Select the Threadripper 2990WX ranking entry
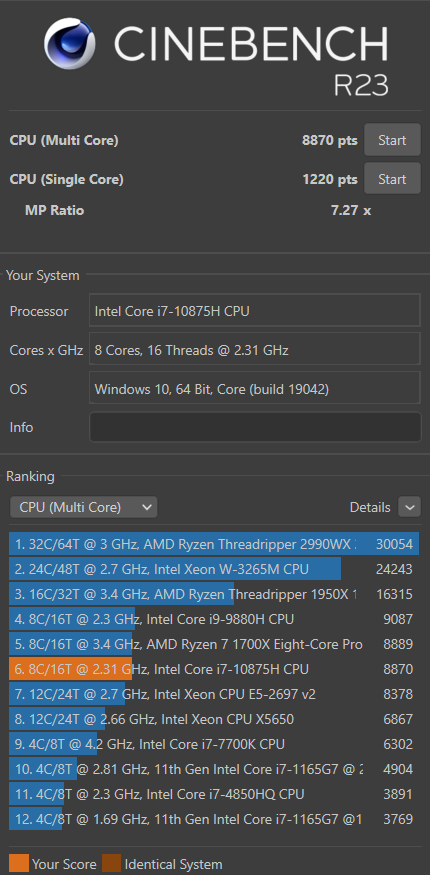The height and width of the screenshot is (875, 430). 214,544
